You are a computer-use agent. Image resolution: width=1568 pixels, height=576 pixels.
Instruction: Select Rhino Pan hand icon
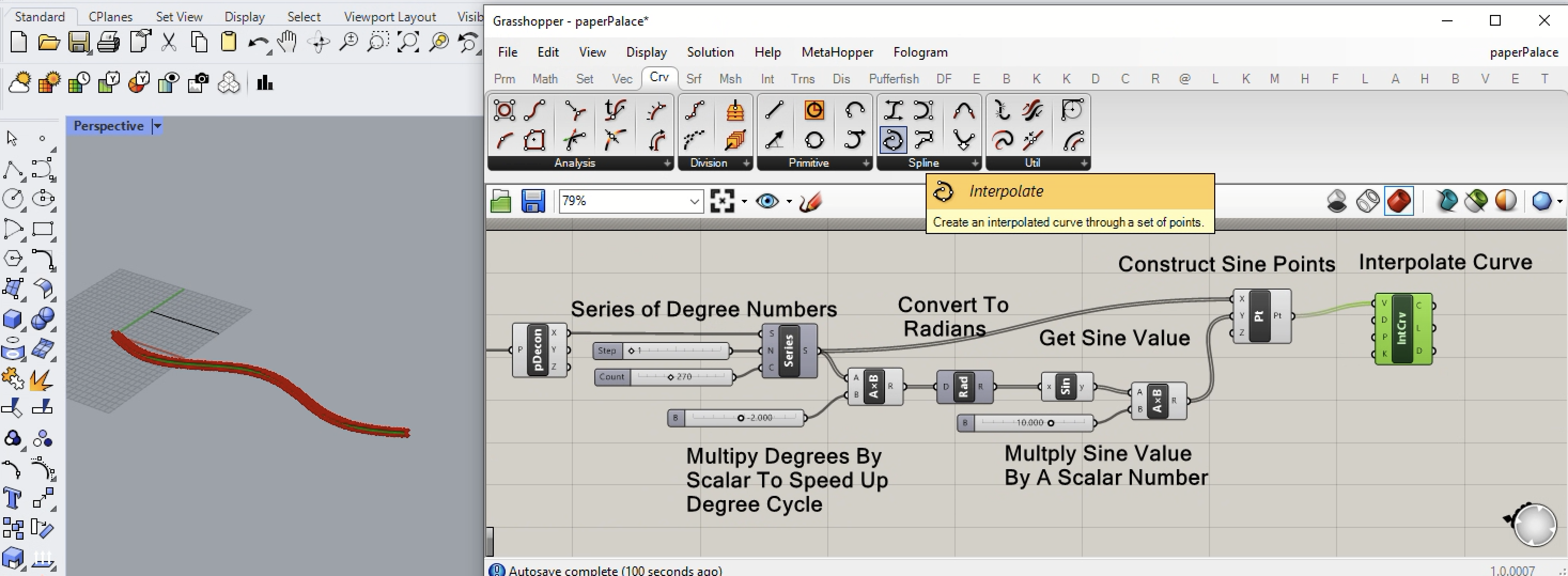(x=286, y=43)
